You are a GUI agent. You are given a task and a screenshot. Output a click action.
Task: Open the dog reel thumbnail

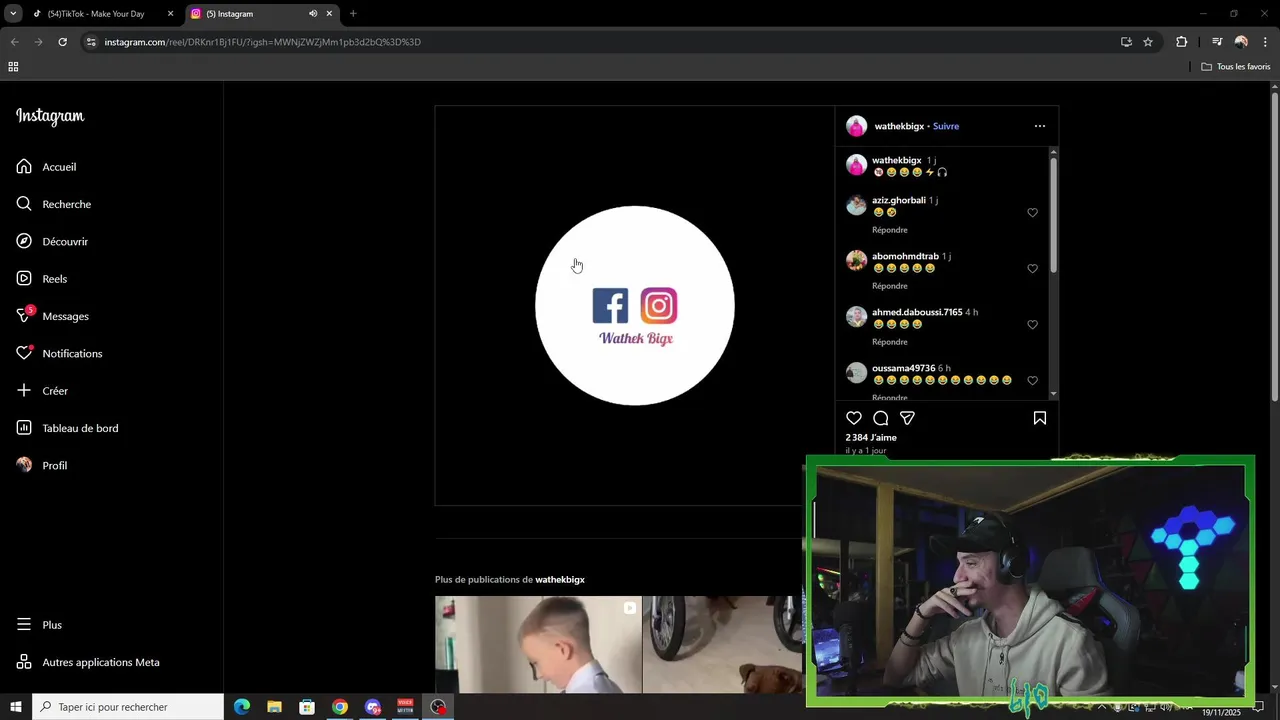(x=723, y=644)
